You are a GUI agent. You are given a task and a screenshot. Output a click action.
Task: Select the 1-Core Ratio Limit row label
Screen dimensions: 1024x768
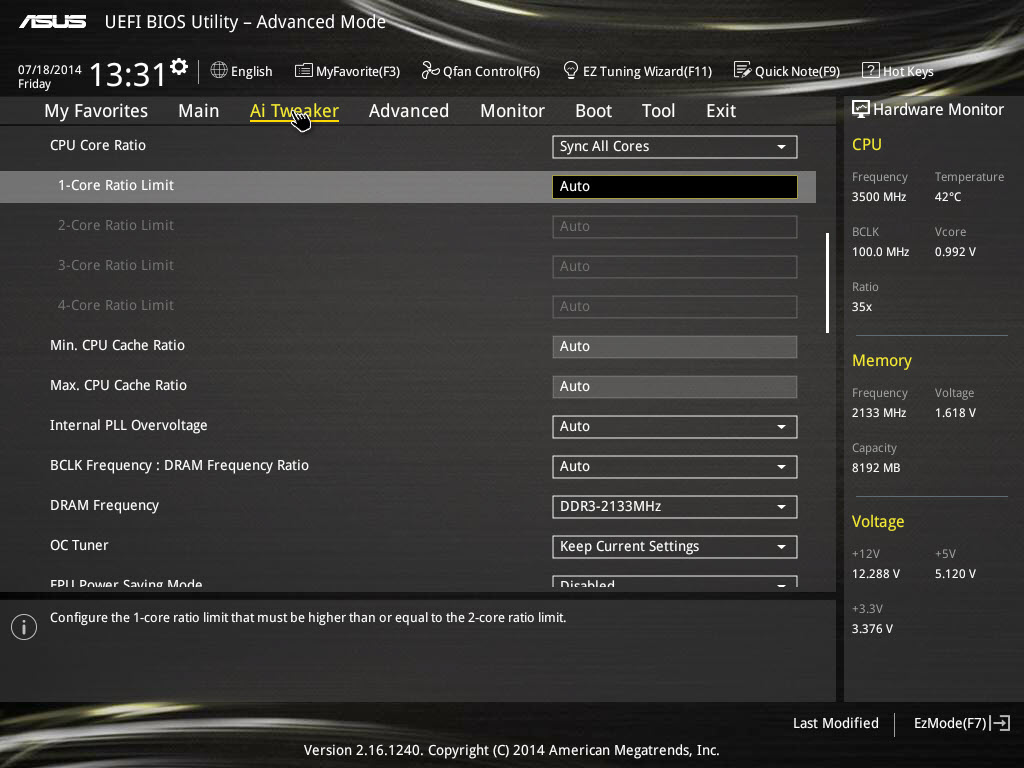116,185
